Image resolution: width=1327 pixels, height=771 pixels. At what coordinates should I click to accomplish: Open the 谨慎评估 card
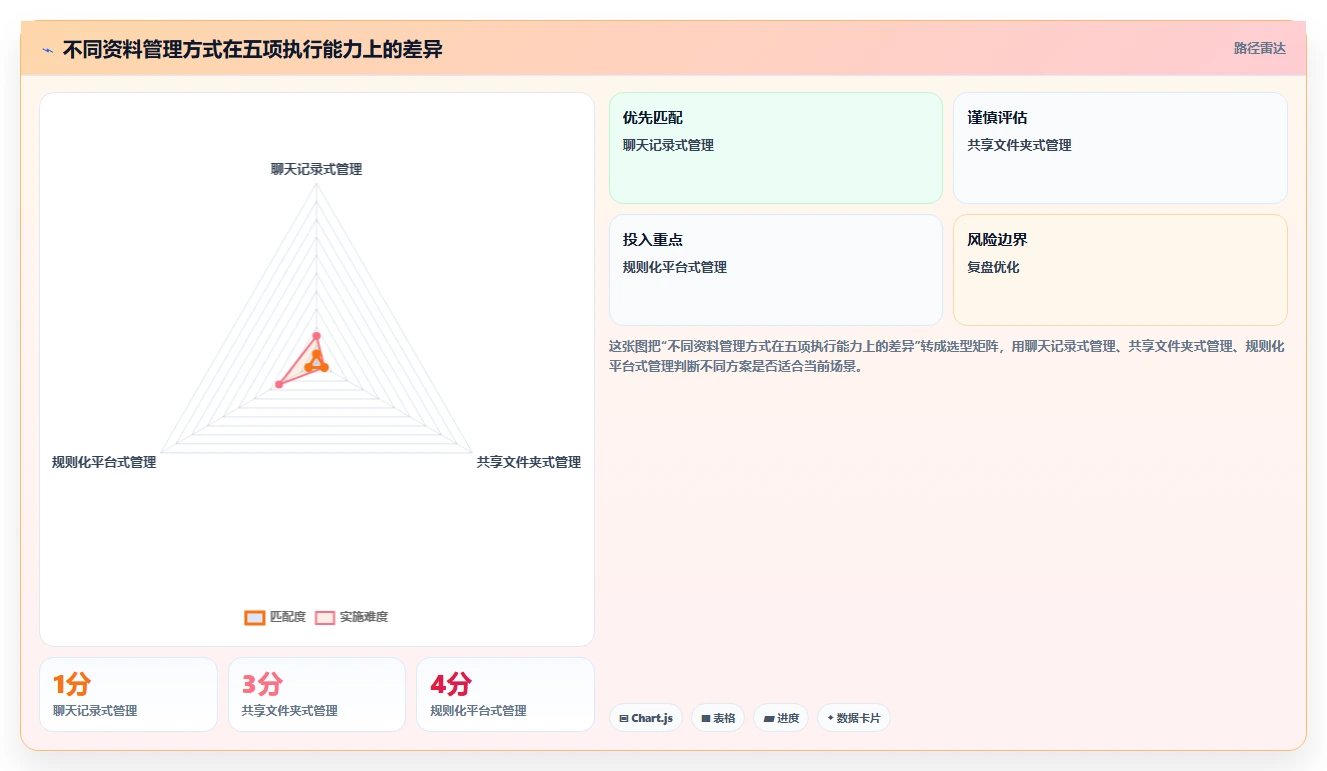click(1120, 148)
